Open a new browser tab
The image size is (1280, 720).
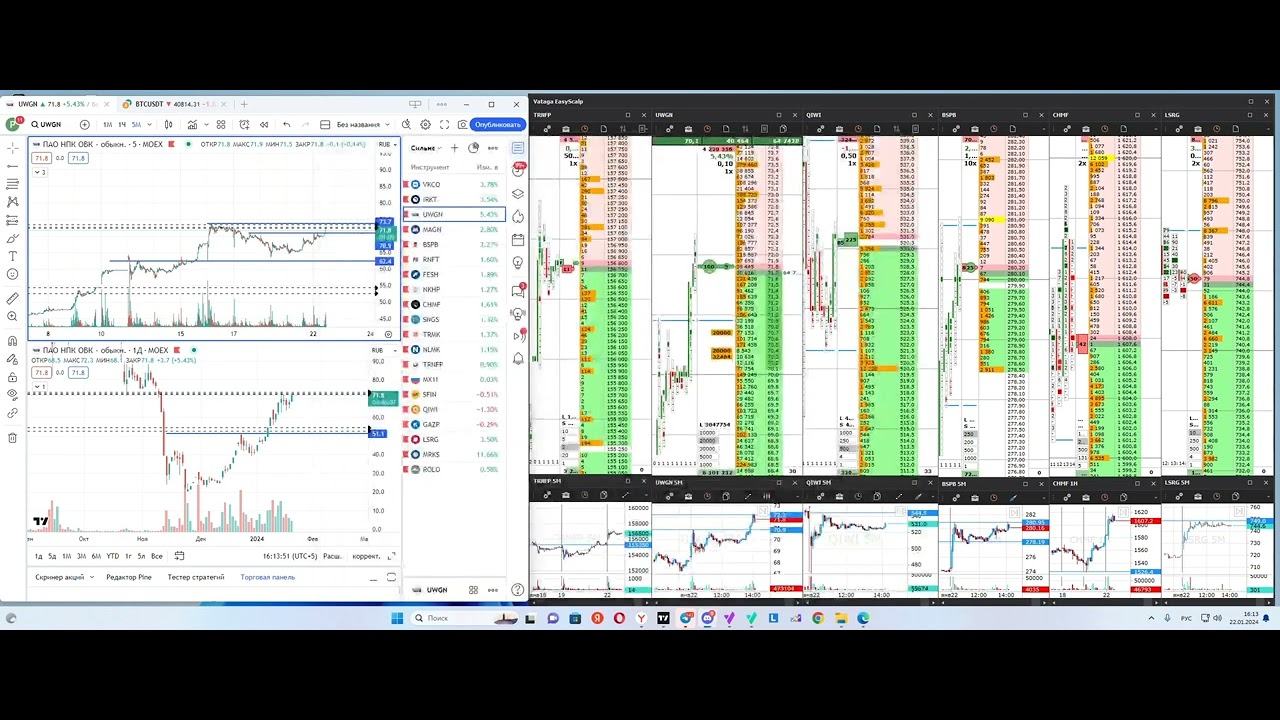coord(244,104)
